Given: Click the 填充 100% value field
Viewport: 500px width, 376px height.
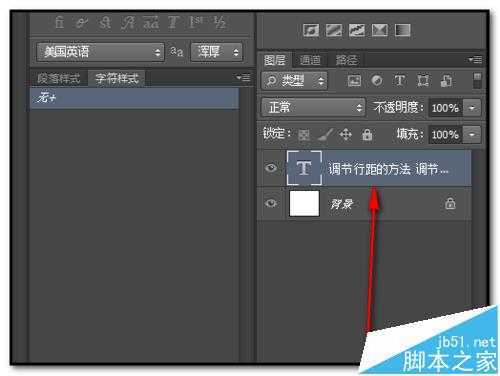Looking at the screenshot, I should tap(445, 134).
